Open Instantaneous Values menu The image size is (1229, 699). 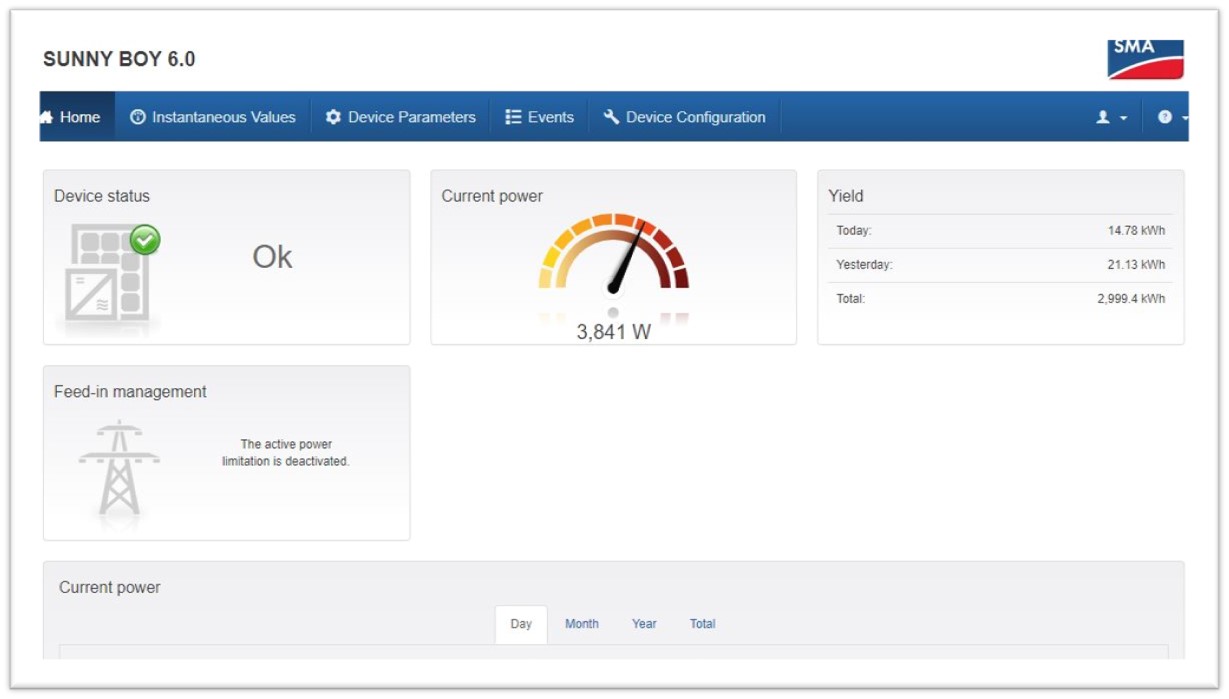[x=213, y=117]
